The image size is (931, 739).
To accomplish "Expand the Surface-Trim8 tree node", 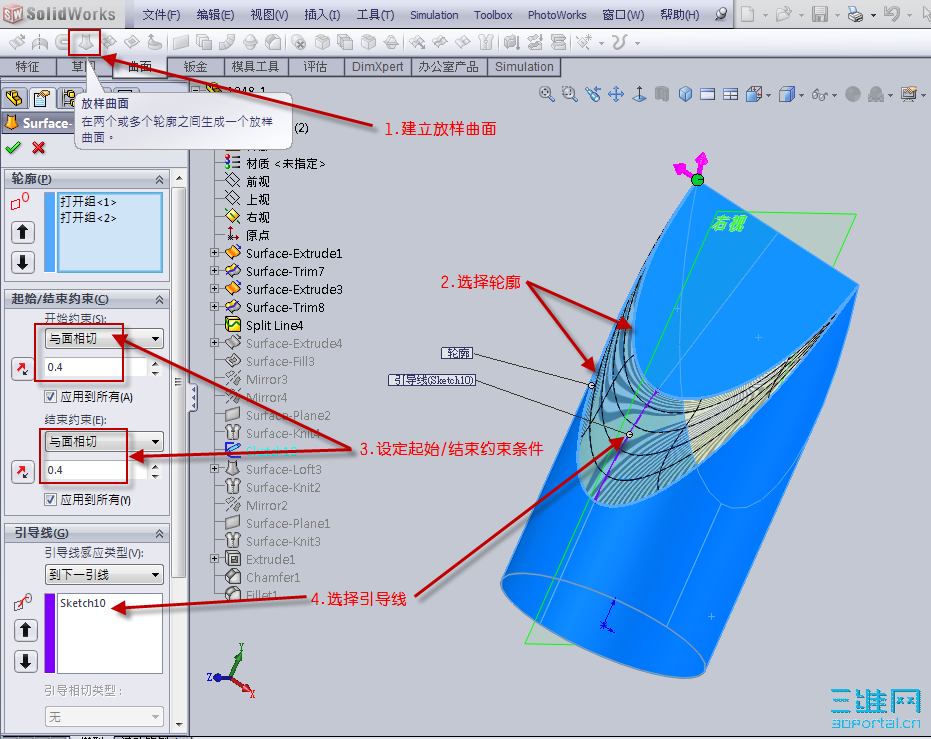I will point(214,307).
